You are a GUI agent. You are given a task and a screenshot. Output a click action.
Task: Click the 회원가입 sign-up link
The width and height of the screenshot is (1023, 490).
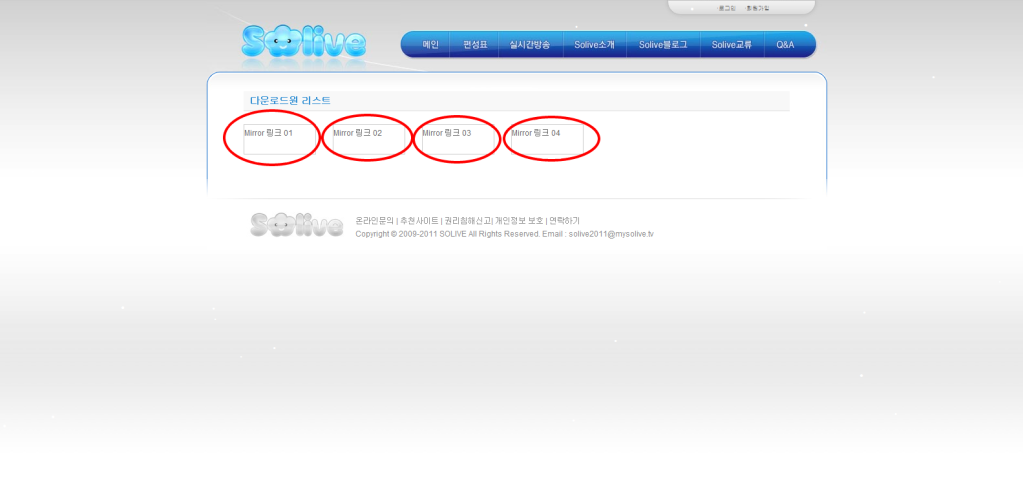758,8
